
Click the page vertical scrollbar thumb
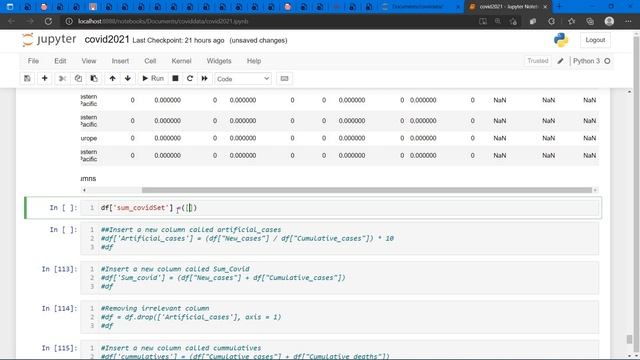coord(629,339)
